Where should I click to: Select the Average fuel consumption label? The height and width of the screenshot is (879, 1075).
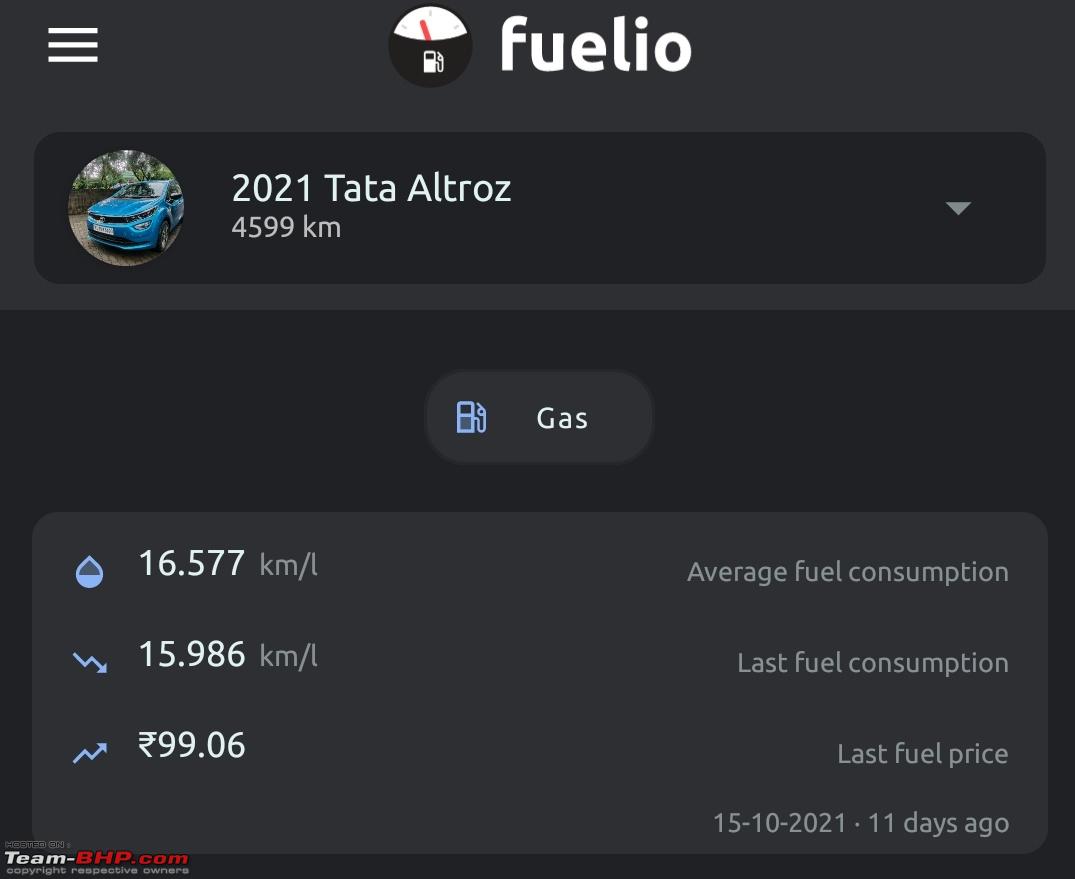click(x=847, y=572)
